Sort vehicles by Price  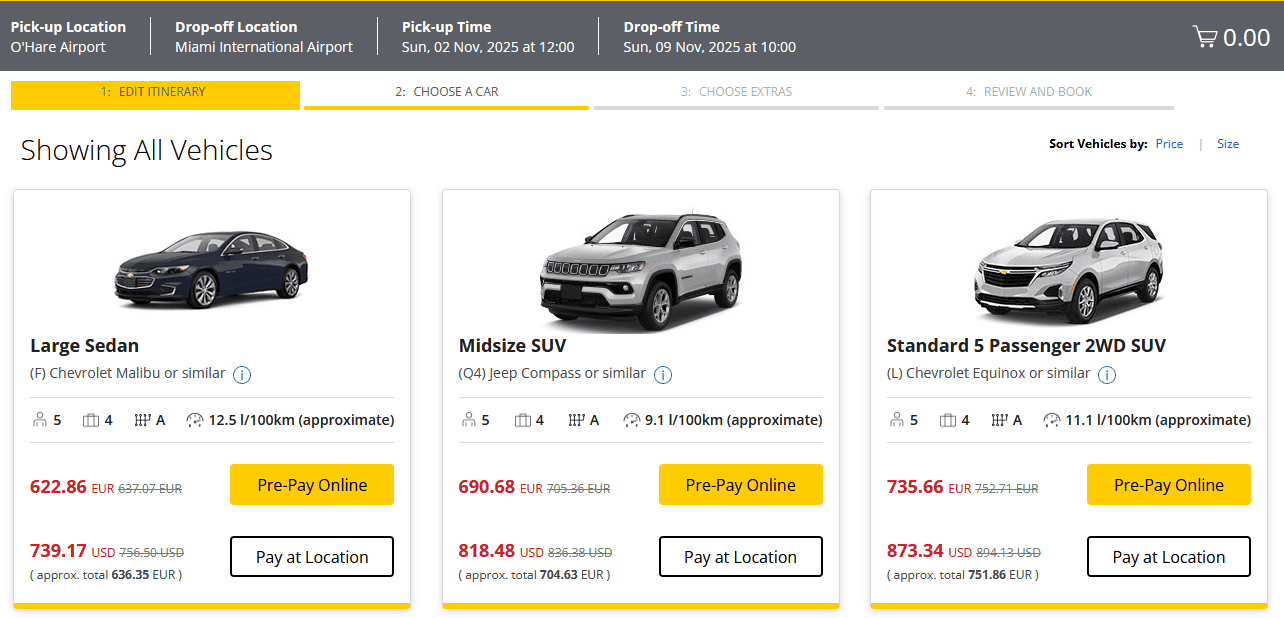coord(1169,144)
